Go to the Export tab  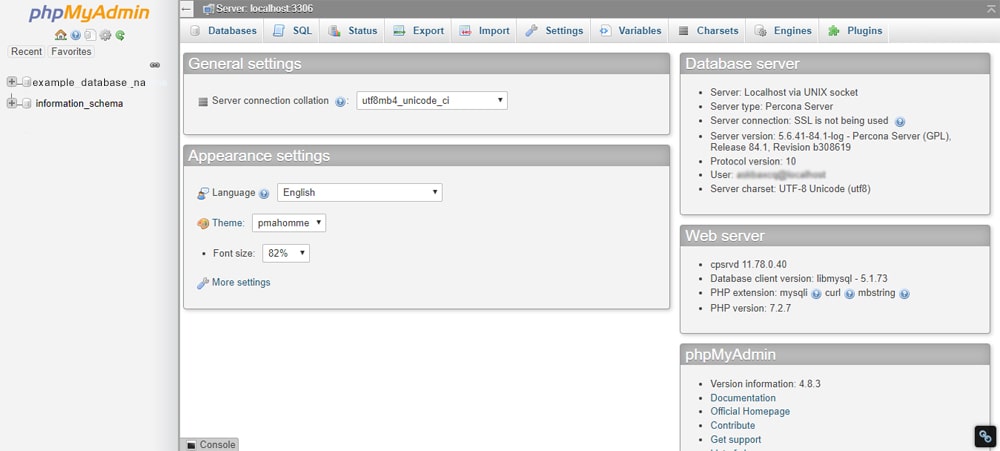418,31
